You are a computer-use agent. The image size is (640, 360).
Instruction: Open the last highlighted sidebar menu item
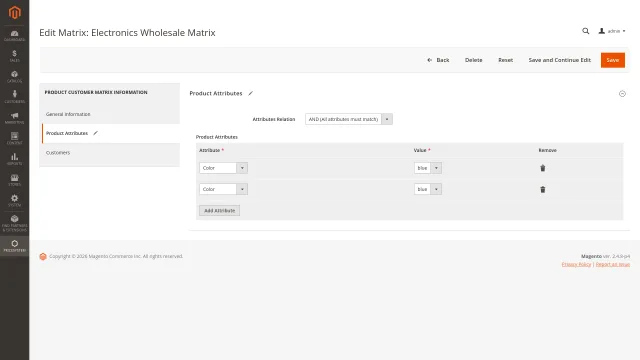[x=14, y=246]
